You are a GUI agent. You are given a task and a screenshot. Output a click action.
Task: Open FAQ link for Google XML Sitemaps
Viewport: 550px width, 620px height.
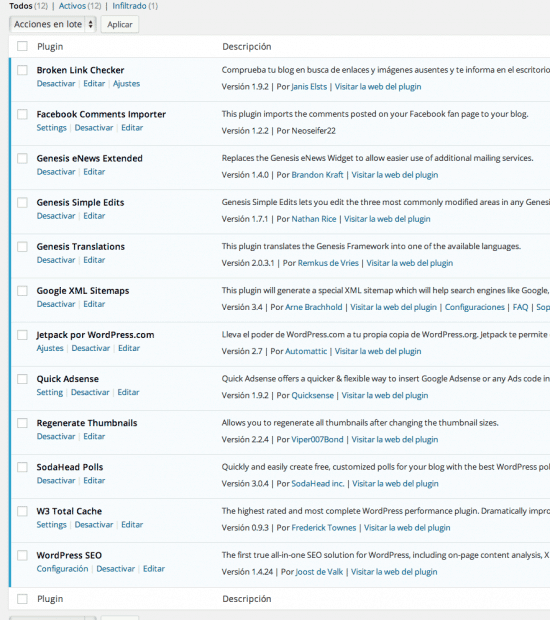coord(520,307)
